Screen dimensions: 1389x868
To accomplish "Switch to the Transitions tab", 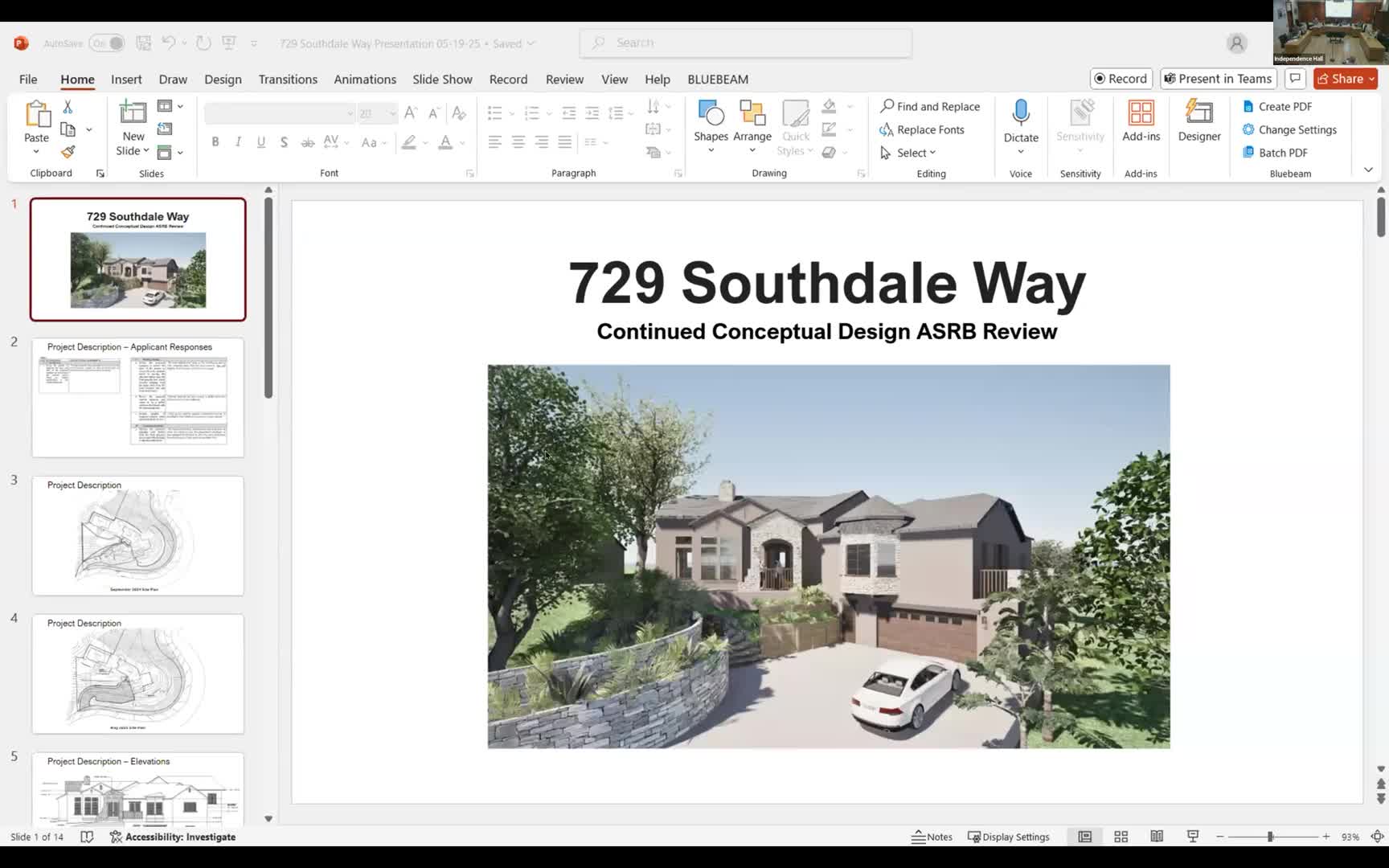I will (x=288, y=79).
